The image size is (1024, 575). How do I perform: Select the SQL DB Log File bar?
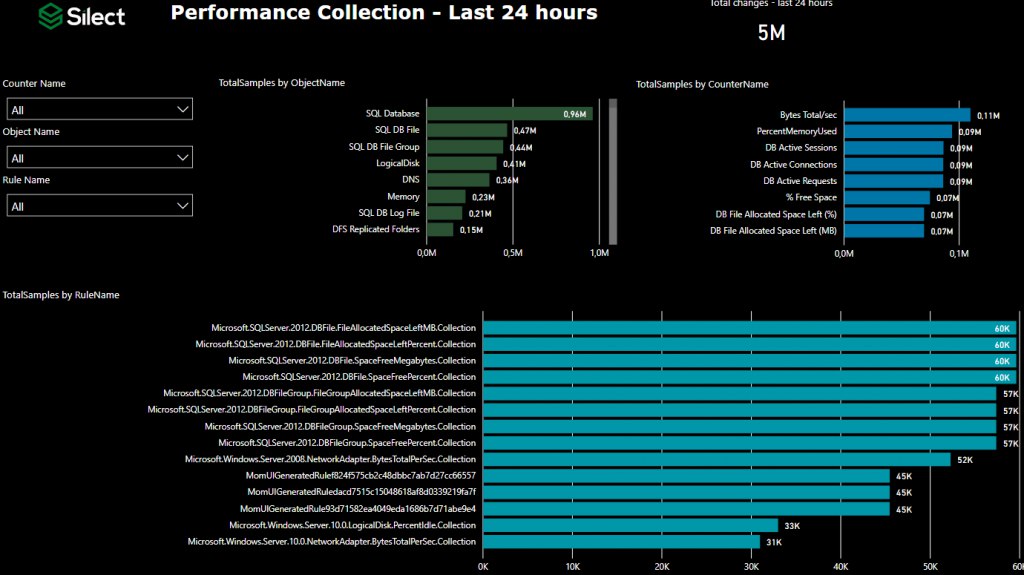pyautogui.click(x=445, y=213)
